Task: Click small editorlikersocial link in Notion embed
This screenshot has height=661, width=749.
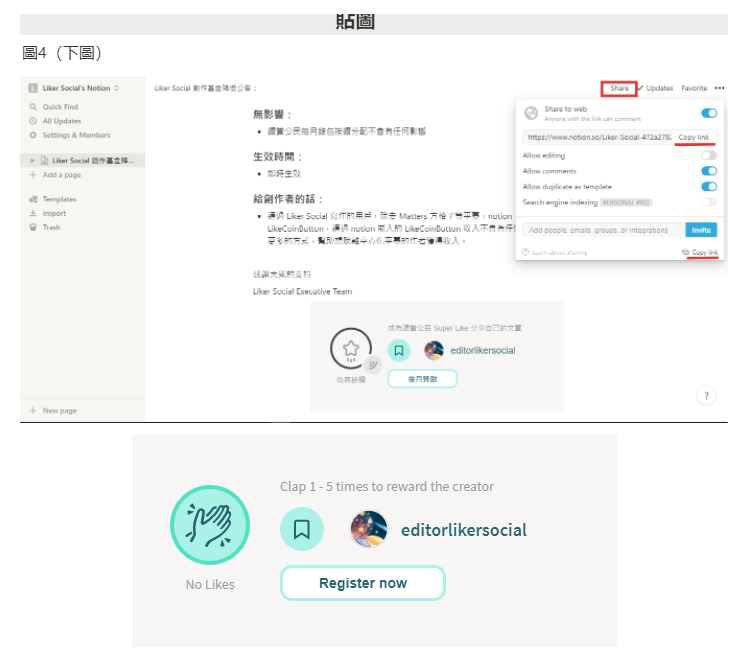Action: click(x=482, y=351)
